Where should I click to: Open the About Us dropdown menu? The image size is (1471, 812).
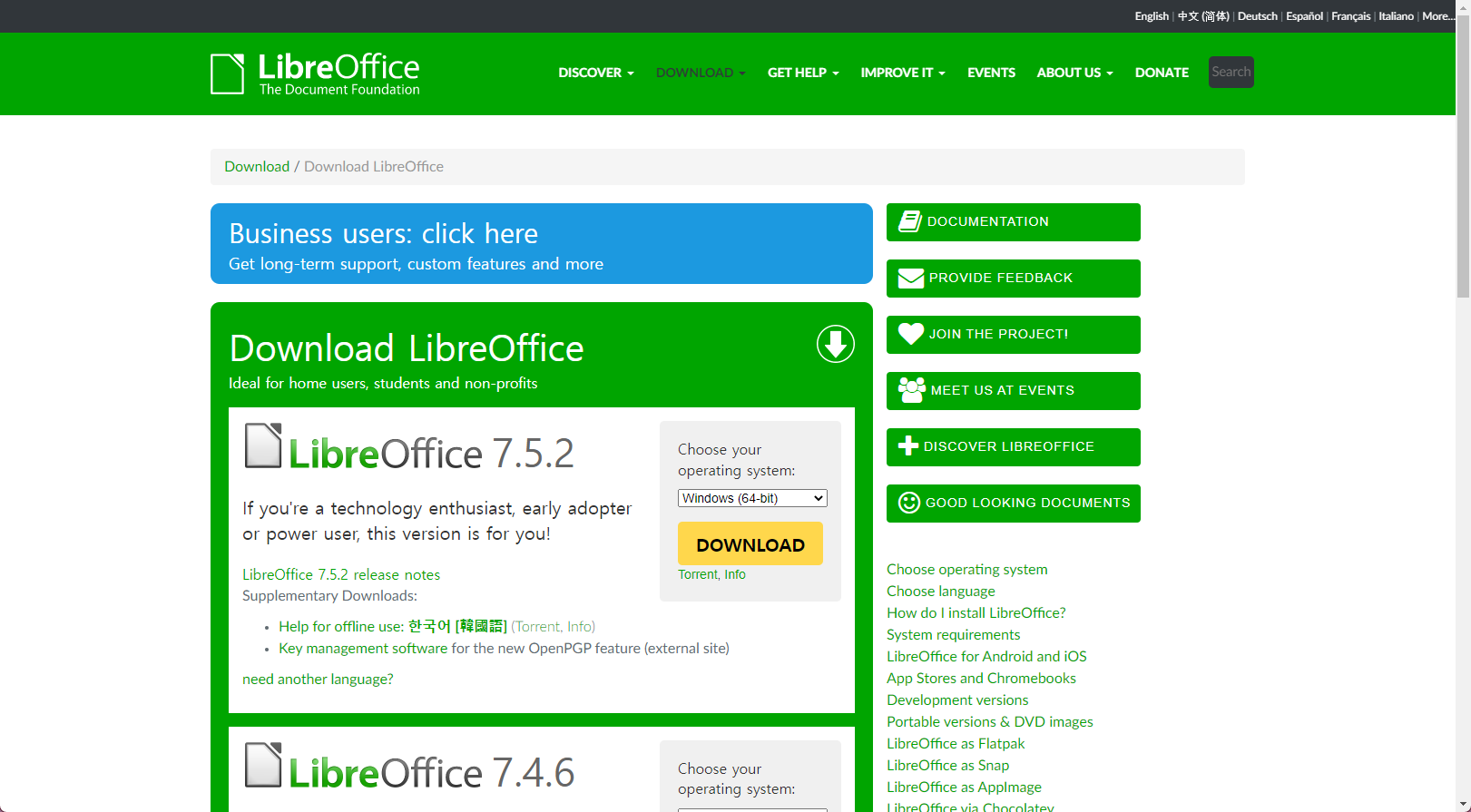coord(1074,73)
